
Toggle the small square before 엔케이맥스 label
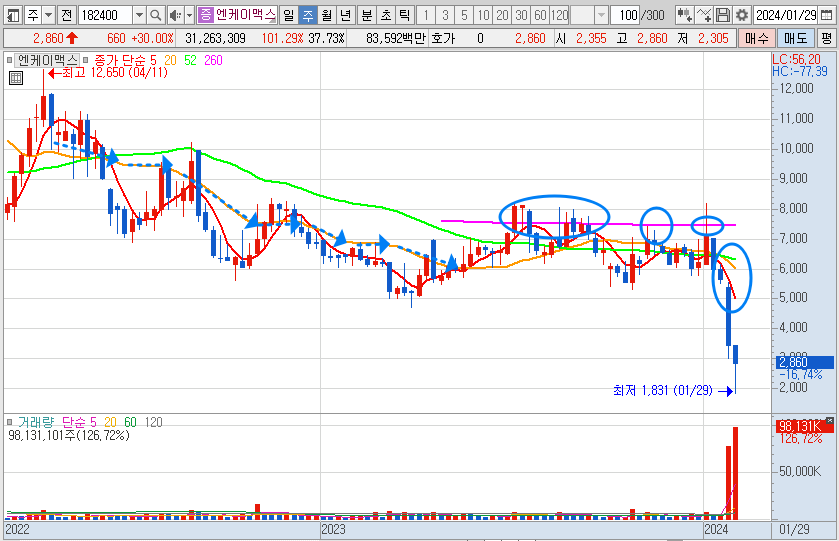pyautogui.click(x=10, y=60)
